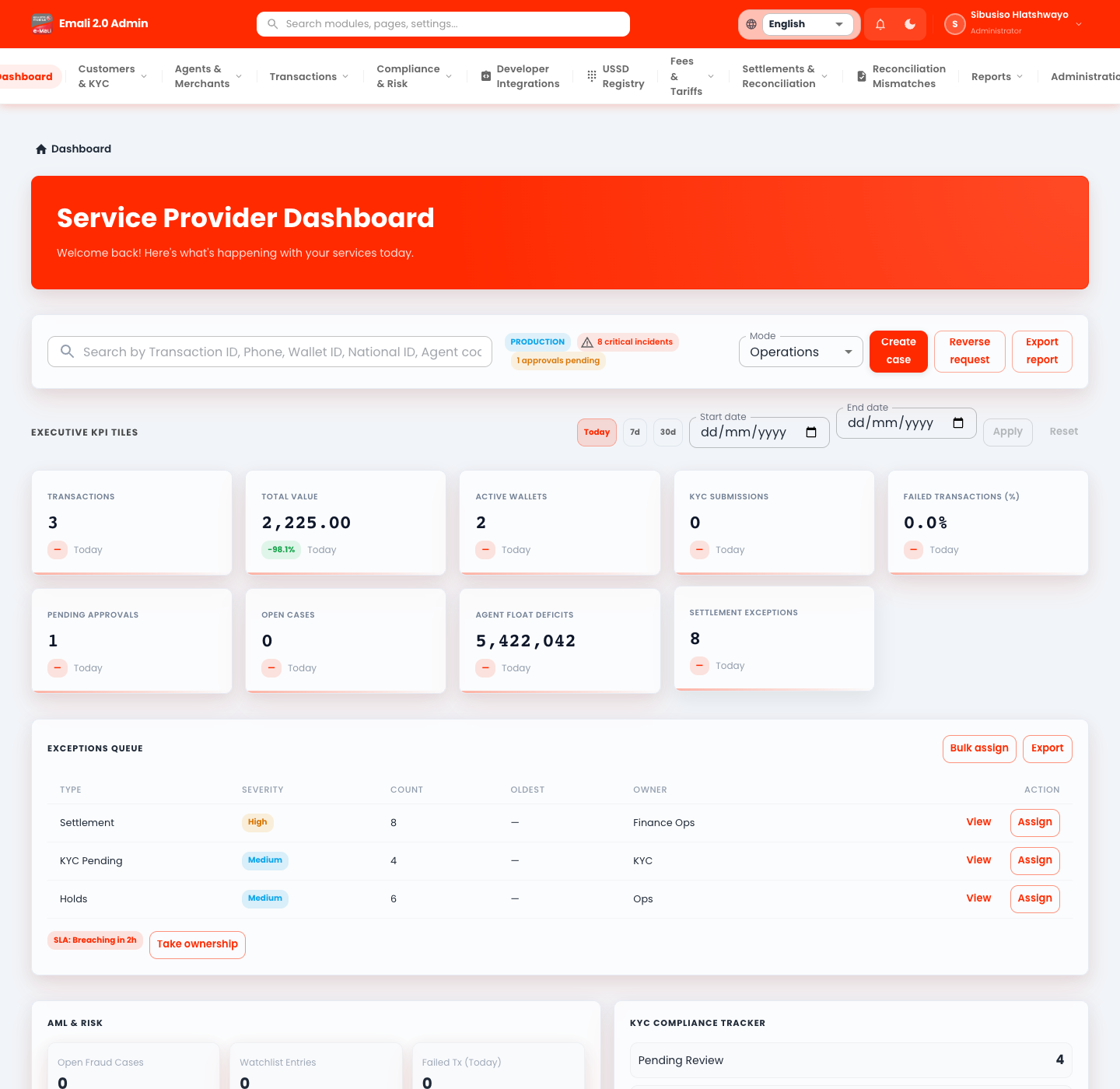This screenshot has width=1120, height=1089.
Task: Open the notifications bell
Action: tap(880, 24)
